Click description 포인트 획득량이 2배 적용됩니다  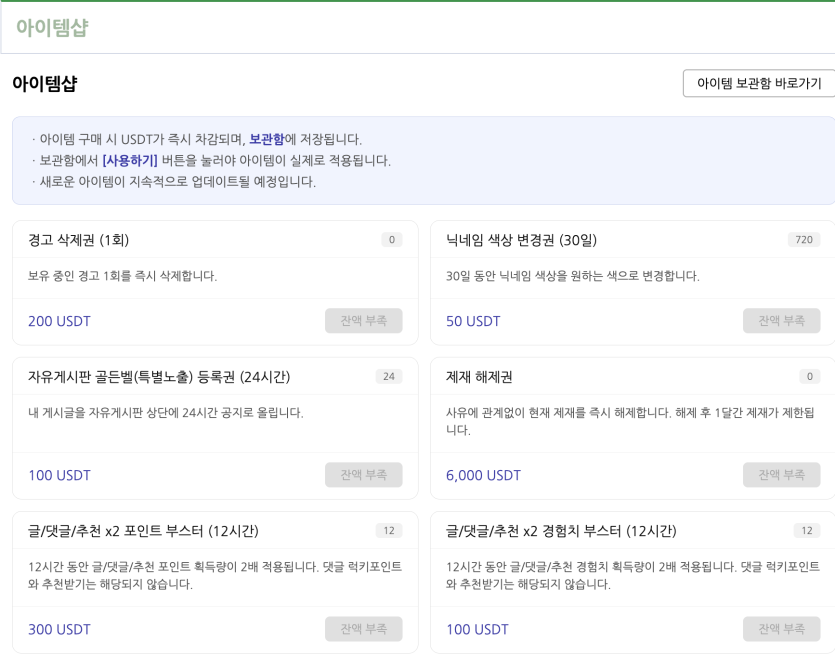tap(215, 575)
